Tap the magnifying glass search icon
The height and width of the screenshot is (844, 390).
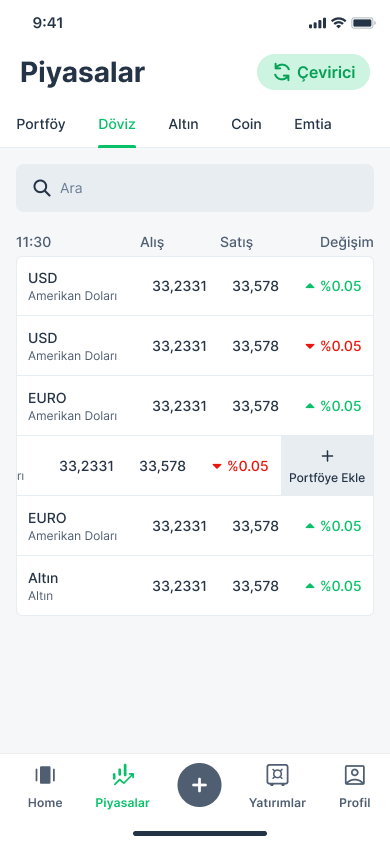(x=41, y=188)
